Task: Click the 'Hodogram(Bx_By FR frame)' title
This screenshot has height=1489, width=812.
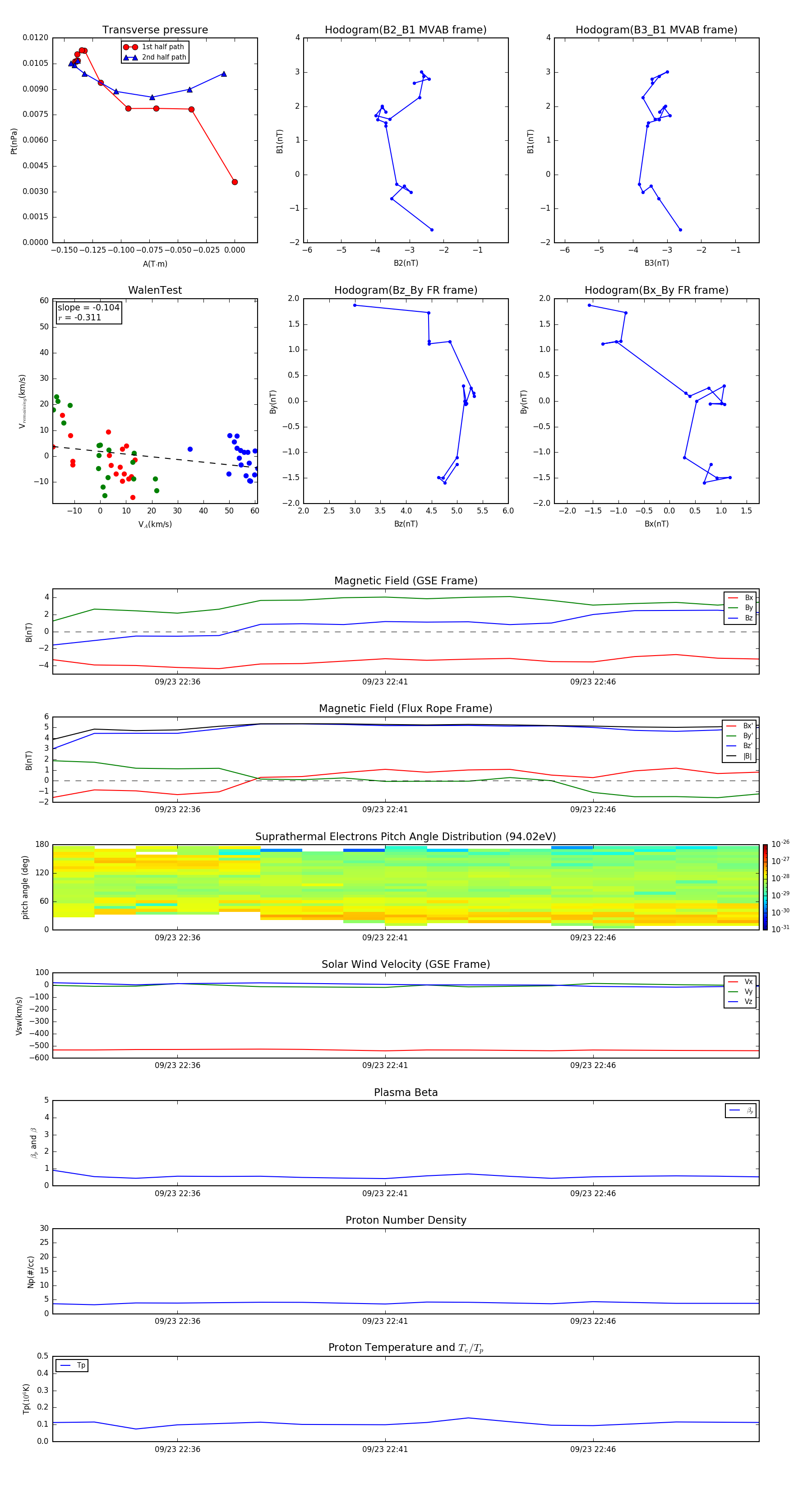Action: (x=656, y=290)
